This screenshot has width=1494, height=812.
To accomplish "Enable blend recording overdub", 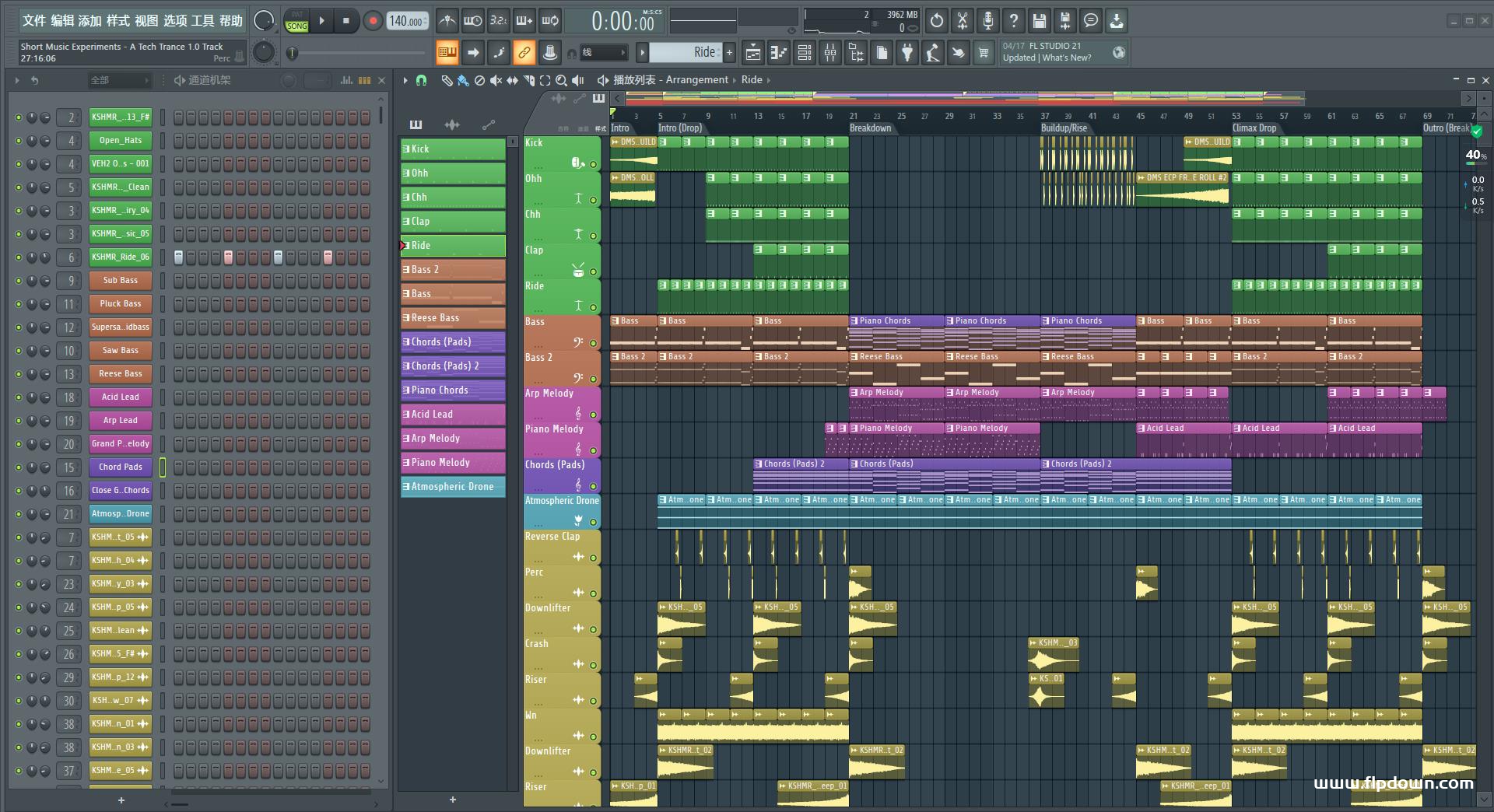I will (x=524, y=21).
